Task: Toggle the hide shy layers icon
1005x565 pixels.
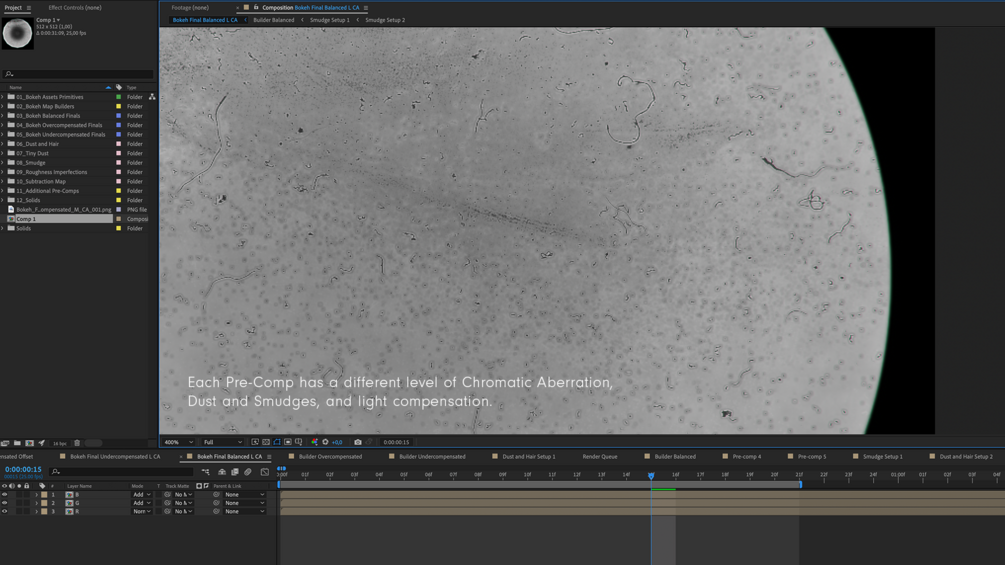Action: [x=222, y=471]
